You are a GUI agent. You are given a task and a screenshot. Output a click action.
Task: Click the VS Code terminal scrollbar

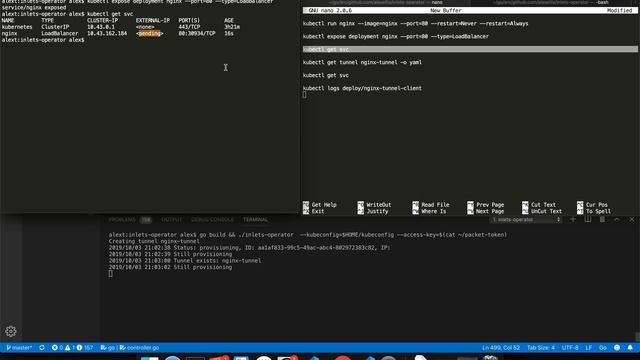point(637,337)
